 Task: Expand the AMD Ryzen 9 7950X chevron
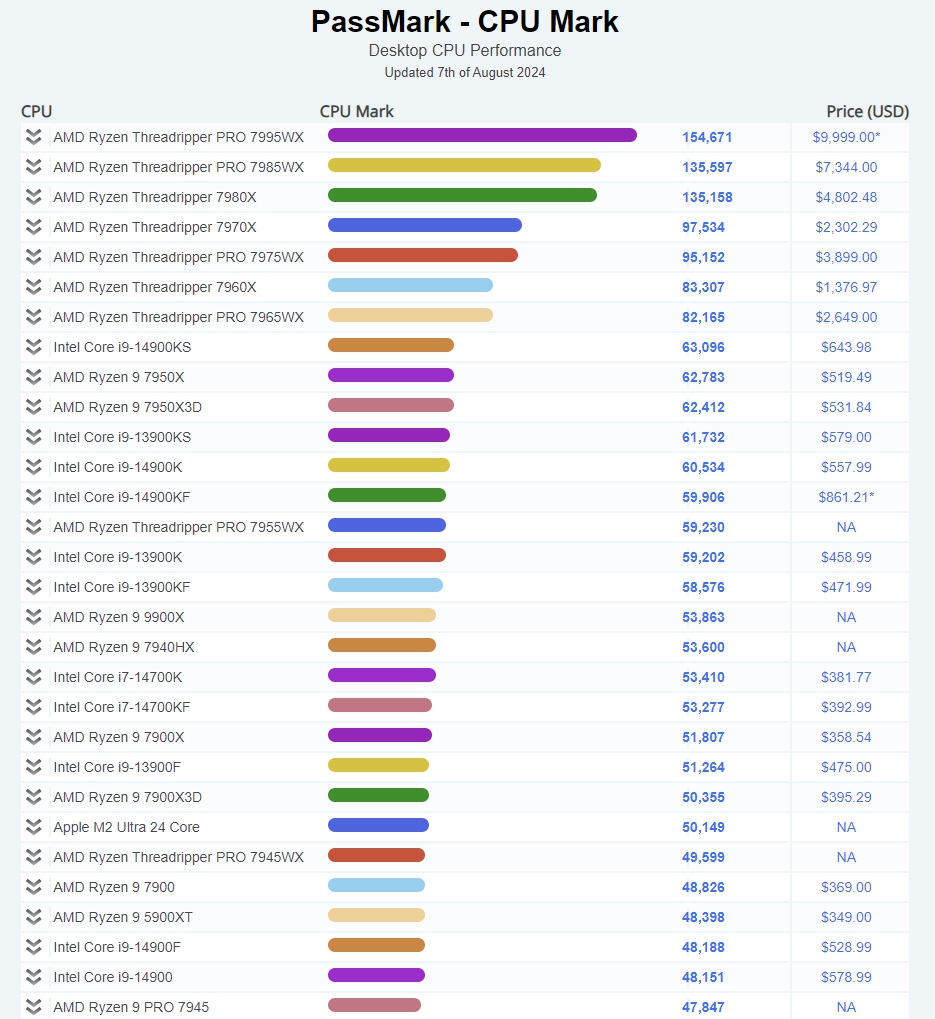pyautogui.click(x=34, y=377)
